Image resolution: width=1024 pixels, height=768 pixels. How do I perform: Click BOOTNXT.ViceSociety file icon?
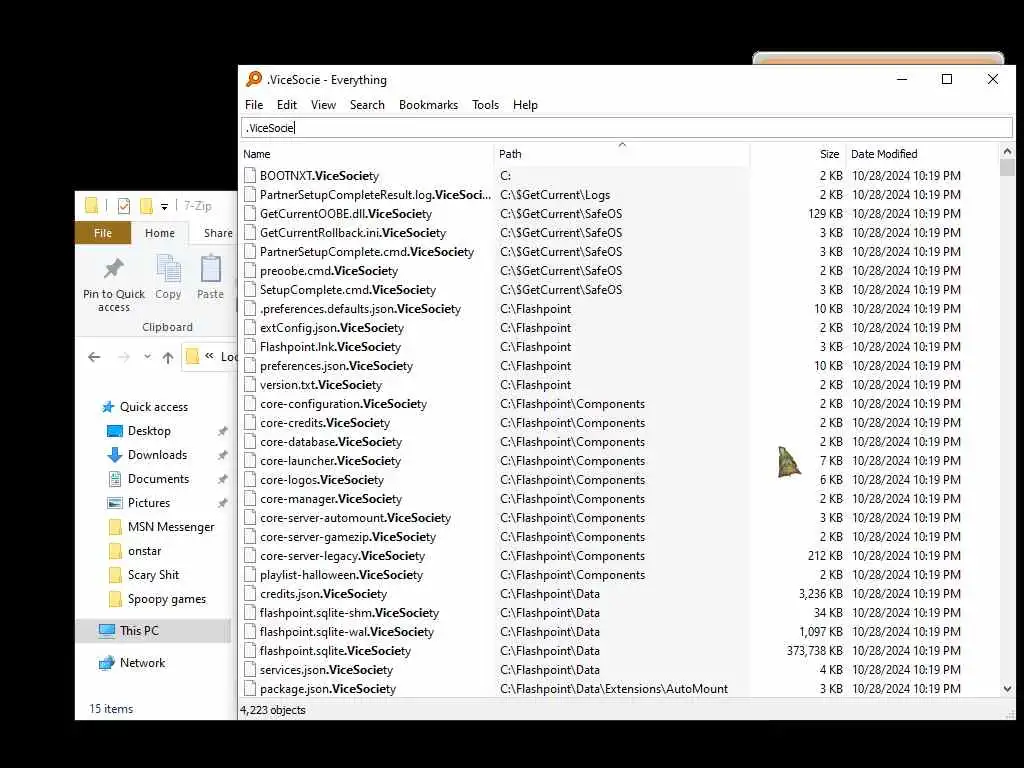tap(250, 175)
